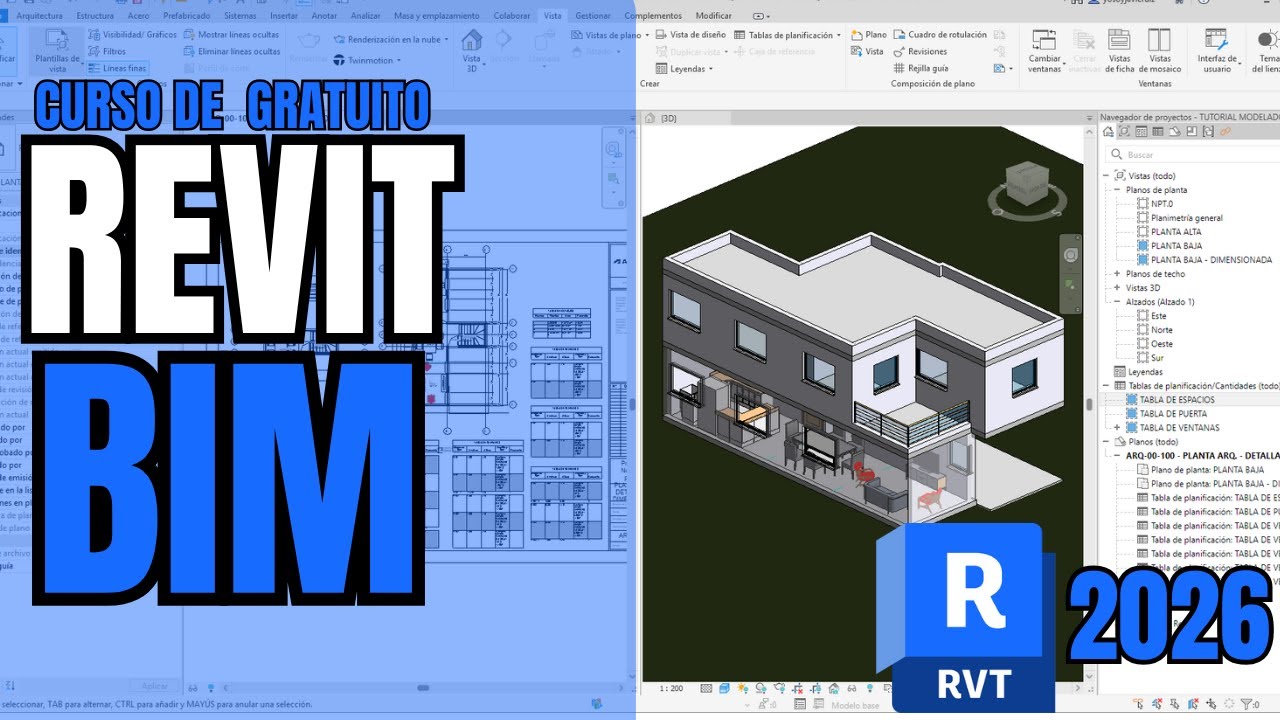Collapse the Planos de planta node
1280x720 pixels.
1118,190
